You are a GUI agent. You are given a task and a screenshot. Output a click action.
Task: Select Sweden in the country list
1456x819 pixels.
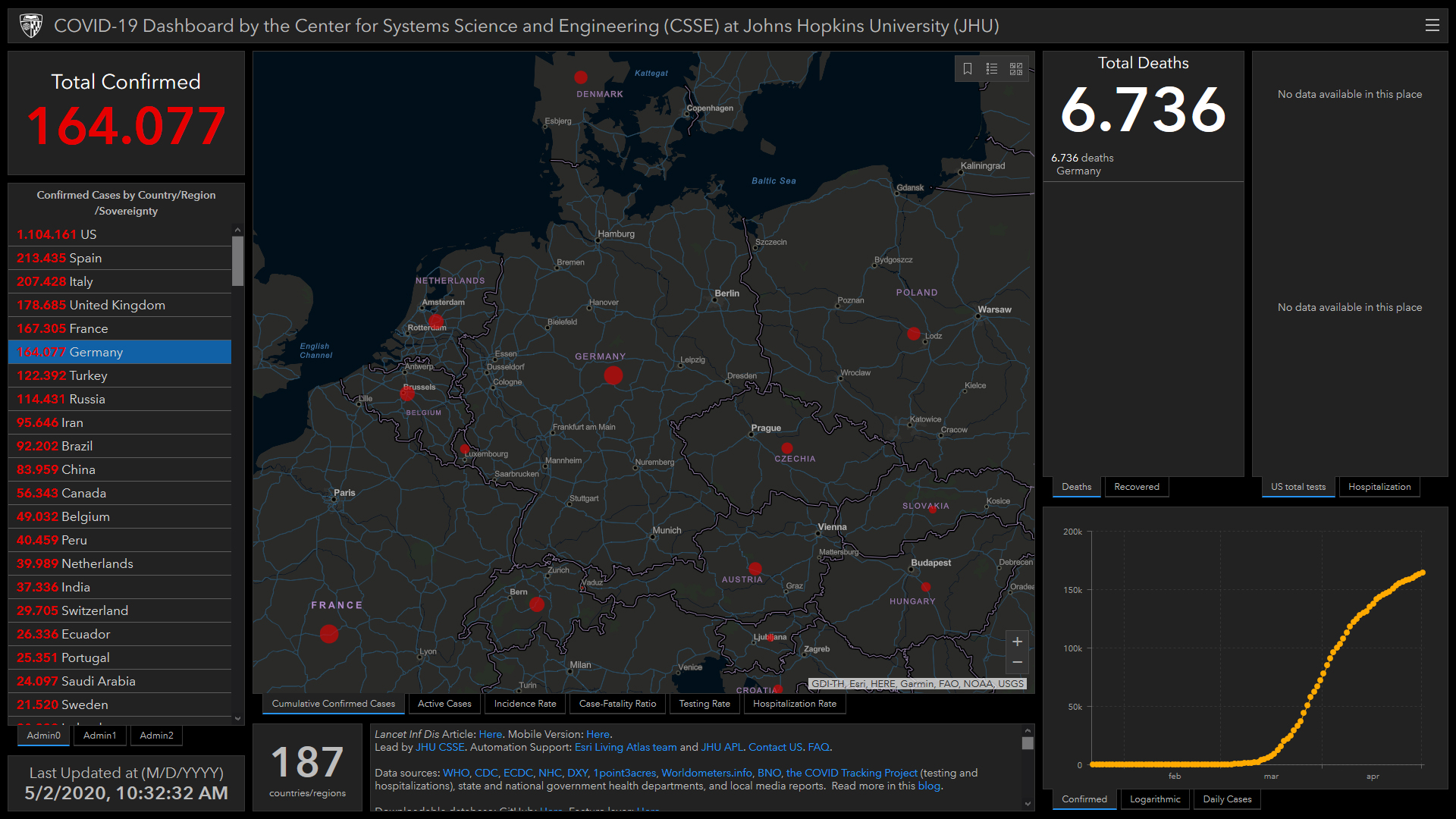120,704
